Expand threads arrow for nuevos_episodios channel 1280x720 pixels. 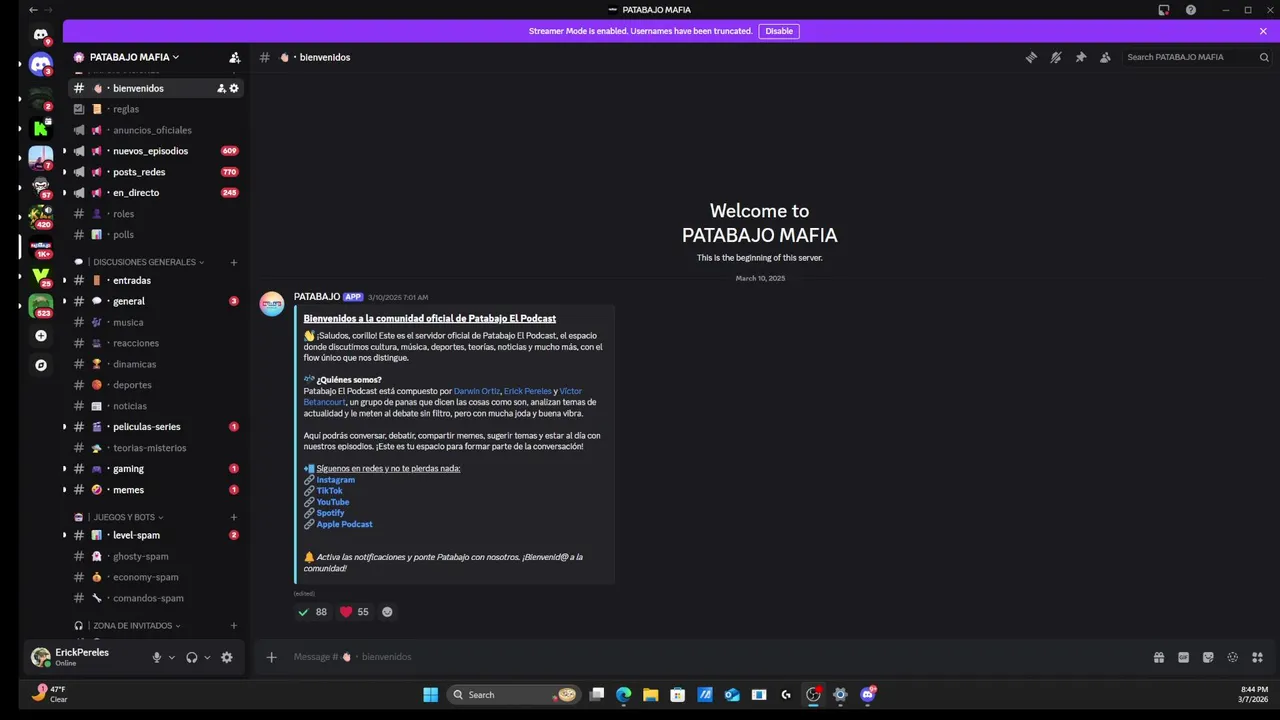[x=65, y=151]
